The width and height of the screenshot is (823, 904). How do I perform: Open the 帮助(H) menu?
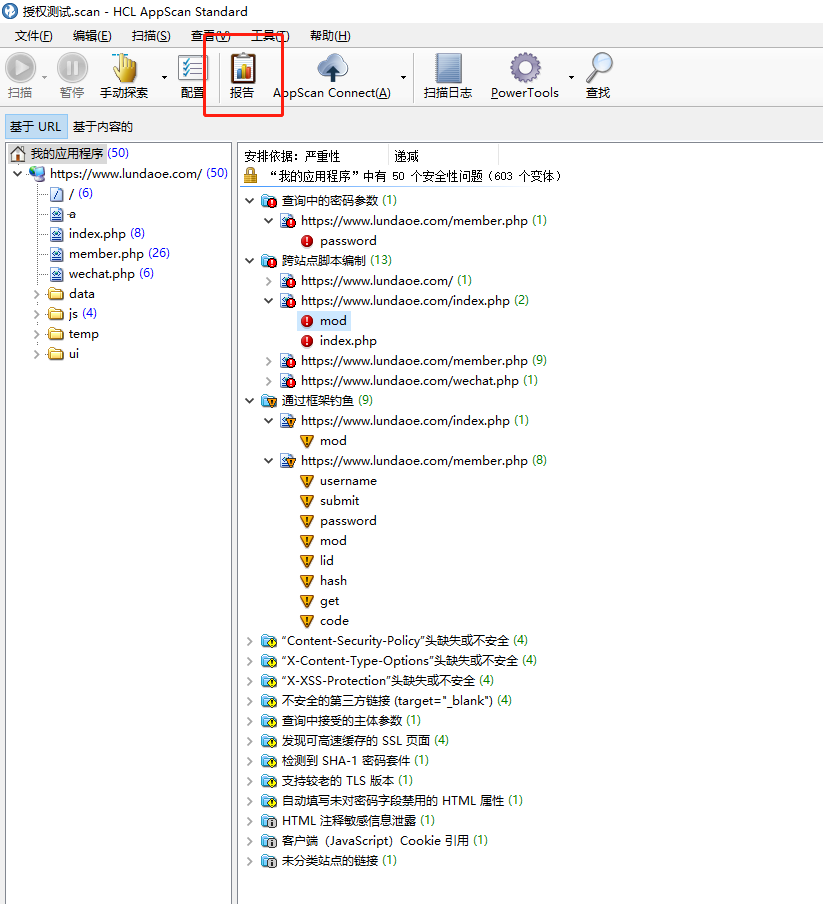click(x=330, y=36)
